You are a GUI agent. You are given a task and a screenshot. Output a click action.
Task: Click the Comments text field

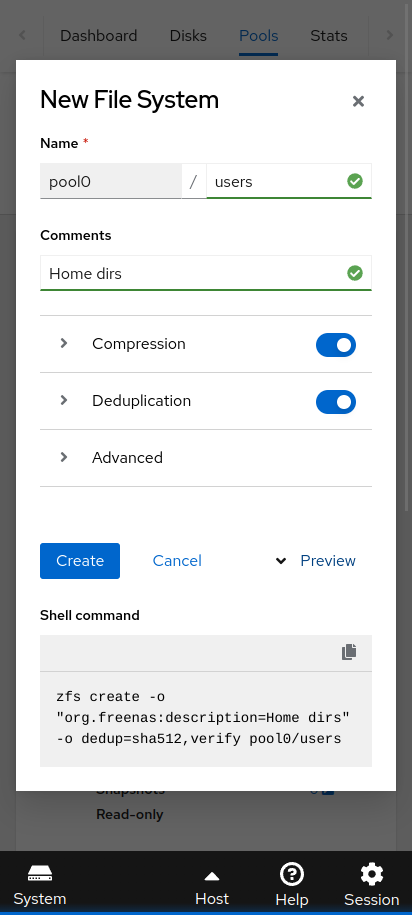(x=206, y=273)
